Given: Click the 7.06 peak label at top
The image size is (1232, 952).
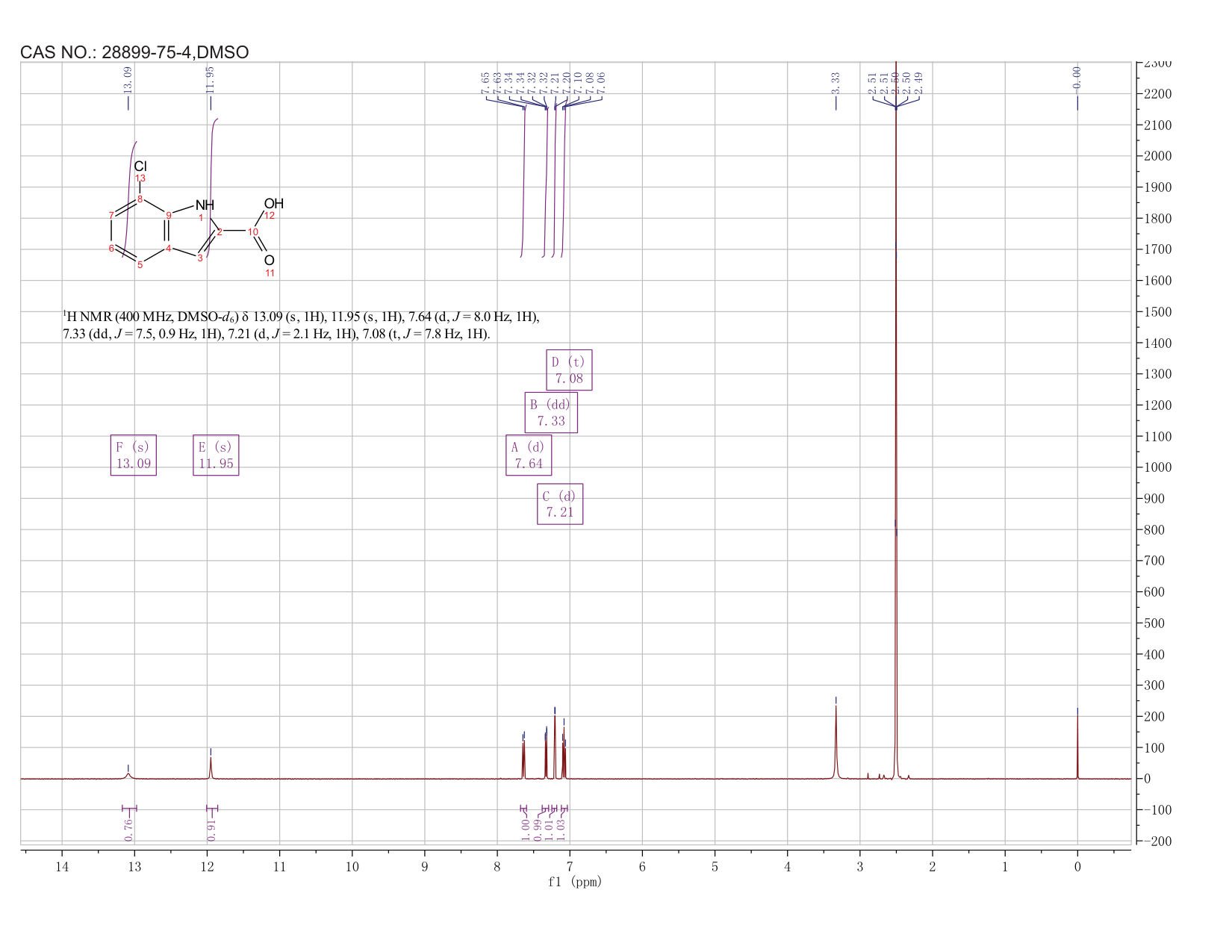Looking at the screenshot, I should [602, 82].
